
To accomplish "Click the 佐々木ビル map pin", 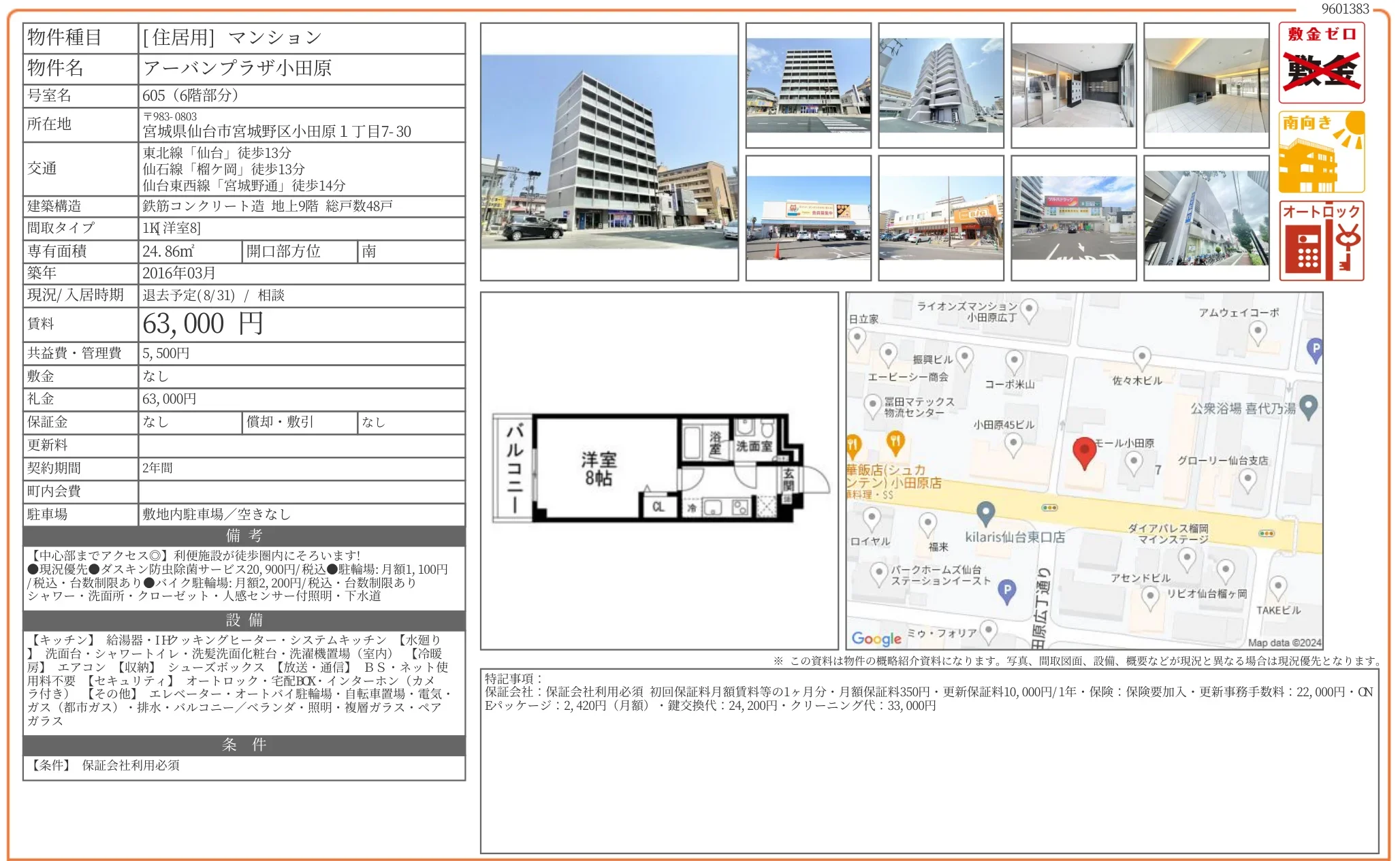I will [x=1141, y=358].
